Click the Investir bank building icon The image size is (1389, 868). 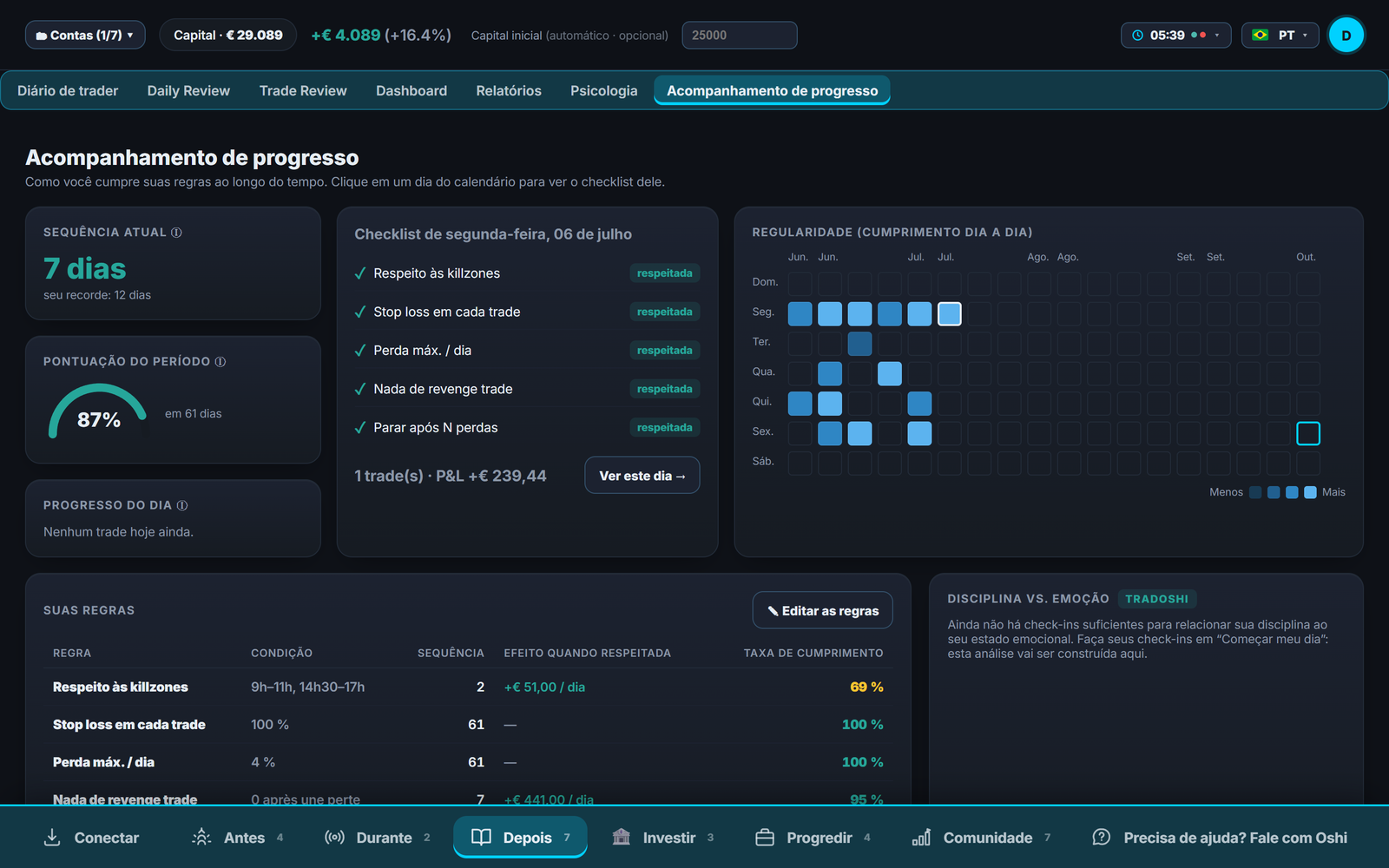coord(622,838)
